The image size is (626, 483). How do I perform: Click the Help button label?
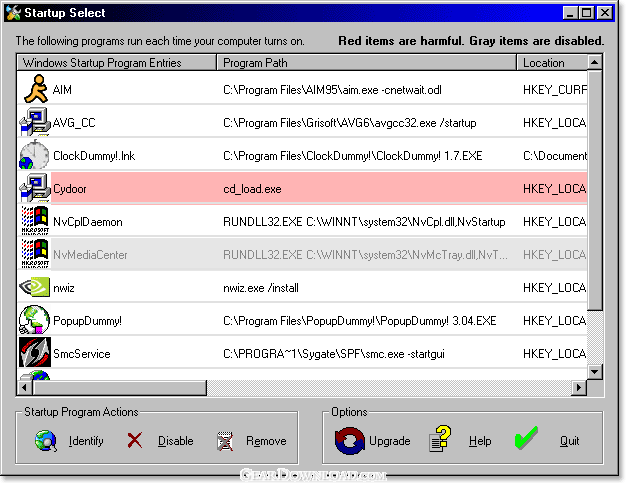pyautogui.click(x=480, y=441)
